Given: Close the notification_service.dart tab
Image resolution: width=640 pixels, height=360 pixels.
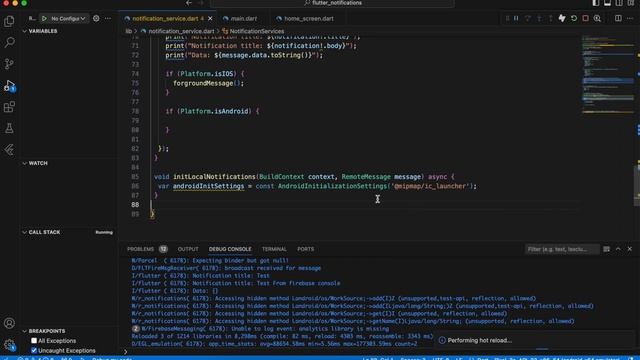Looking at the screenshot, I should (210, 18).
